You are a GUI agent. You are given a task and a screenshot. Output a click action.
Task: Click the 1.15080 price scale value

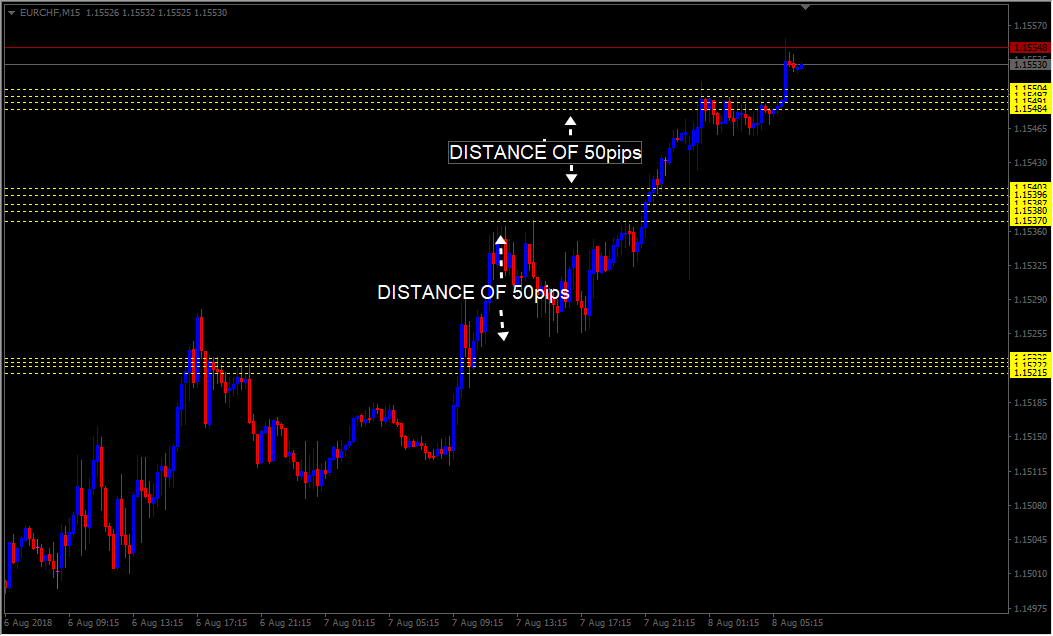pyautogui.click(x=1031, y=506)
